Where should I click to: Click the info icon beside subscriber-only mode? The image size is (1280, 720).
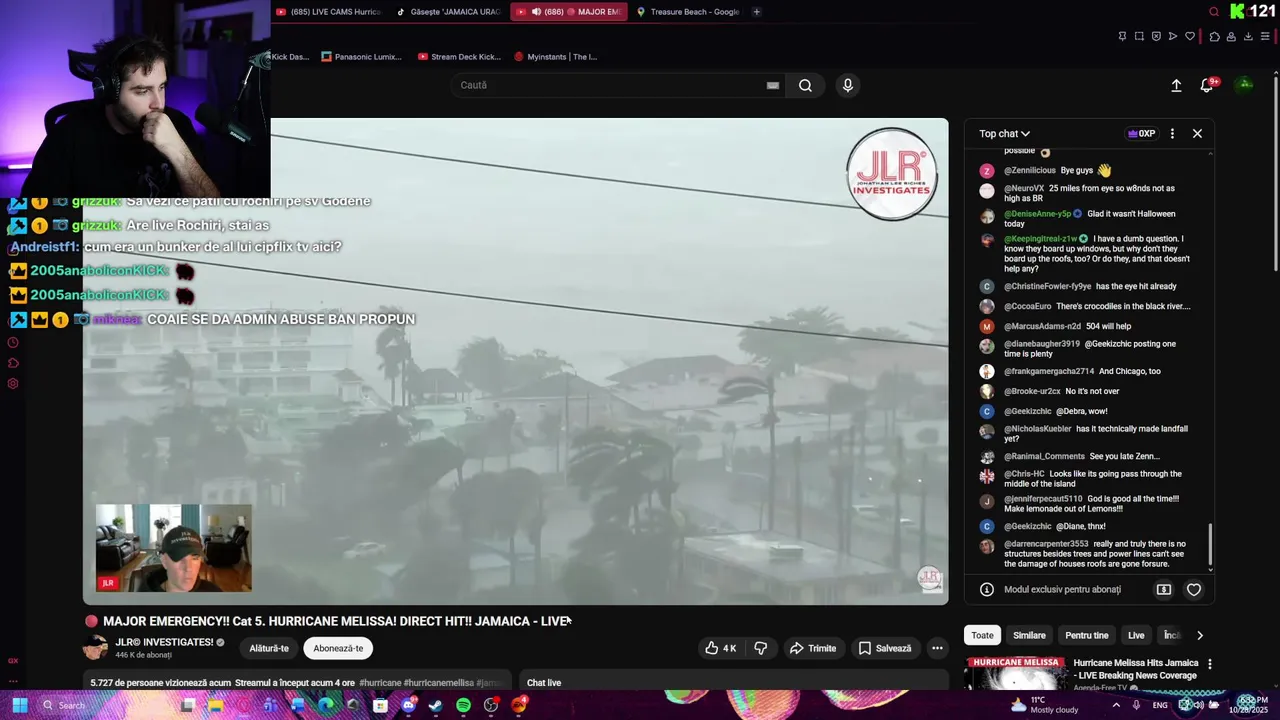pyautogui.click(x=987, y=590)
